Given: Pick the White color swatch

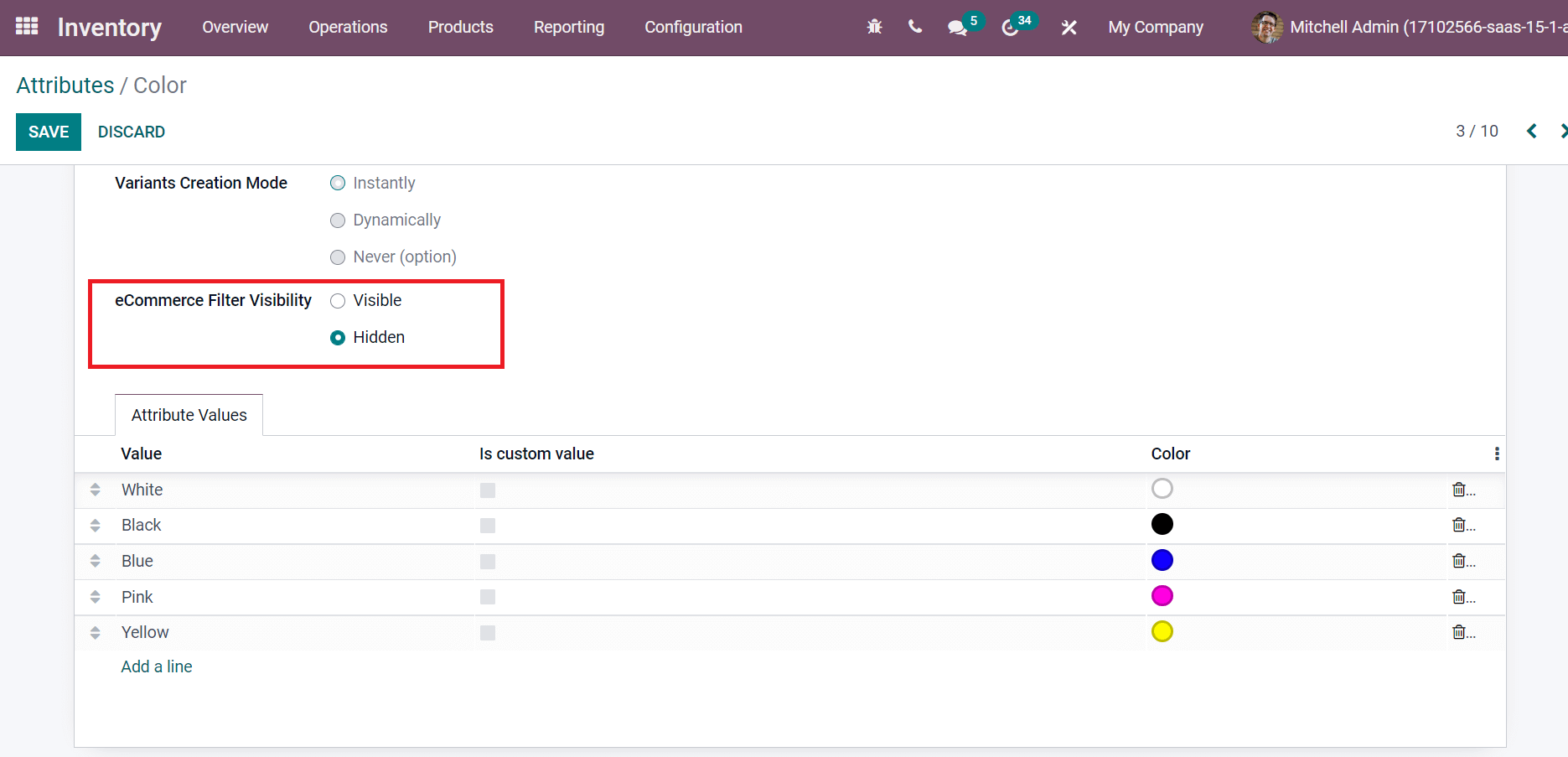Looking at the screenshot, I should pyautogui.click(x=1162, y=489).
